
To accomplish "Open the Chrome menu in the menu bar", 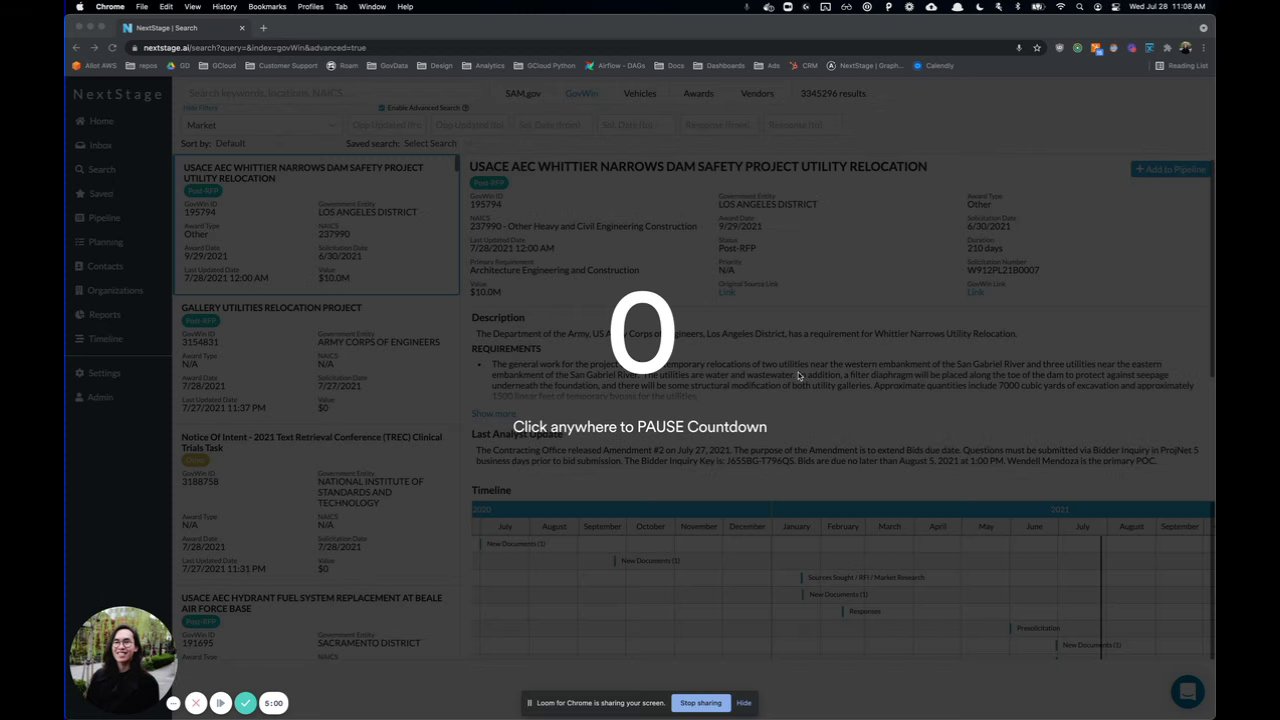I will point(110,7).
